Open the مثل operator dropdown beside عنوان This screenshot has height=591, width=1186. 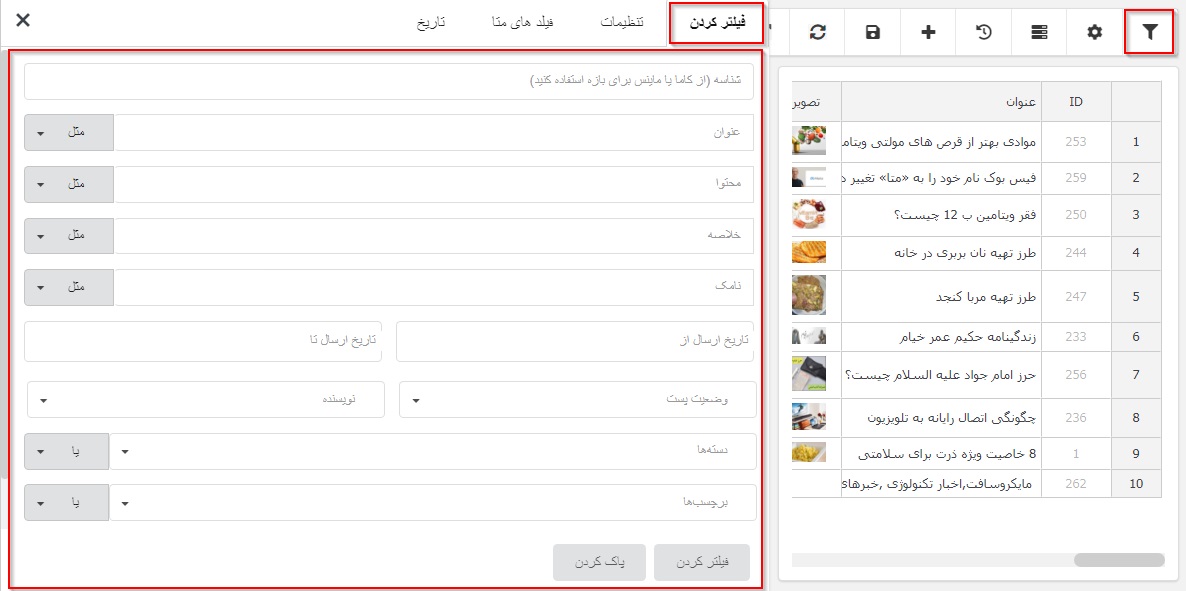pos(68,133)
